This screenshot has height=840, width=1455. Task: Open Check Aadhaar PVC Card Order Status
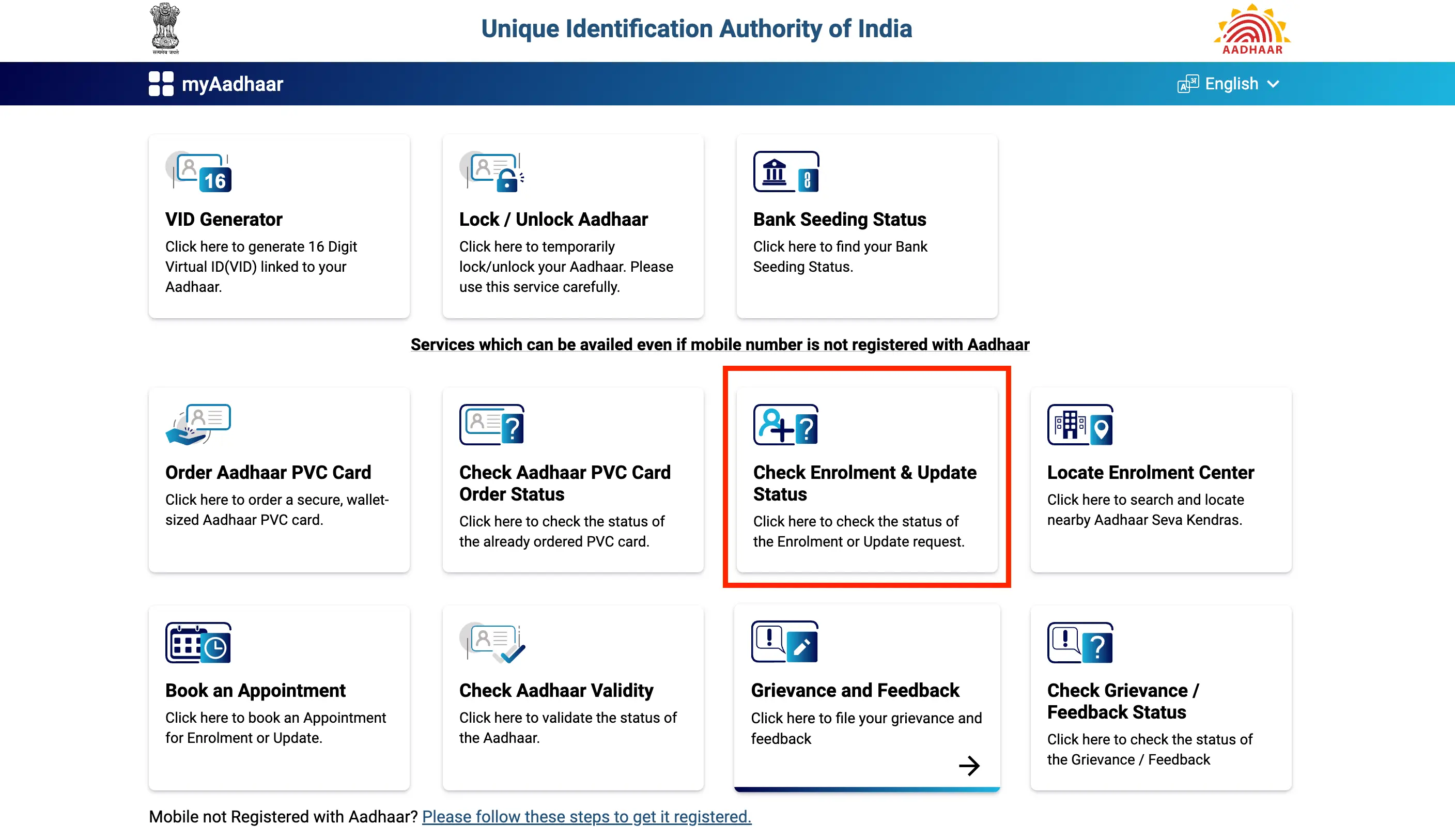click(573, 479)
